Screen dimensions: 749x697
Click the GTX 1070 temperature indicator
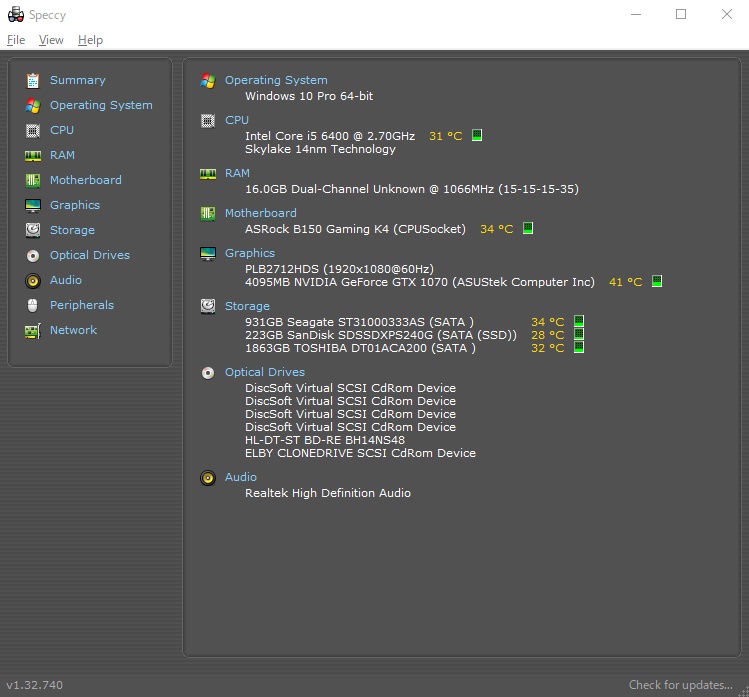(657, 282)
